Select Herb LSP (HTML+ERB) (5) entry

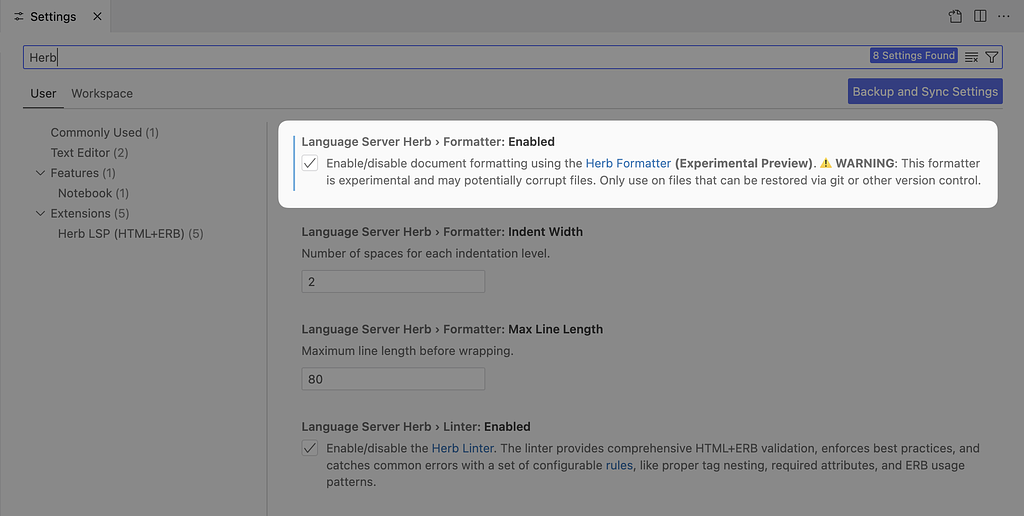click(x=131, y=234)
